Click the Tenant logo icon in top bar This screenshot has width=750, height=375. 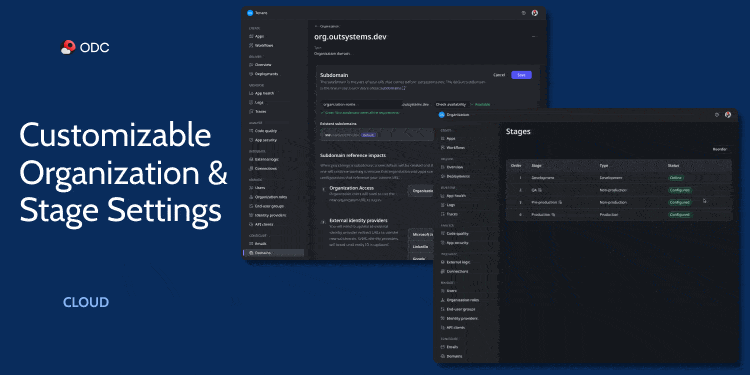pos(250,13)
